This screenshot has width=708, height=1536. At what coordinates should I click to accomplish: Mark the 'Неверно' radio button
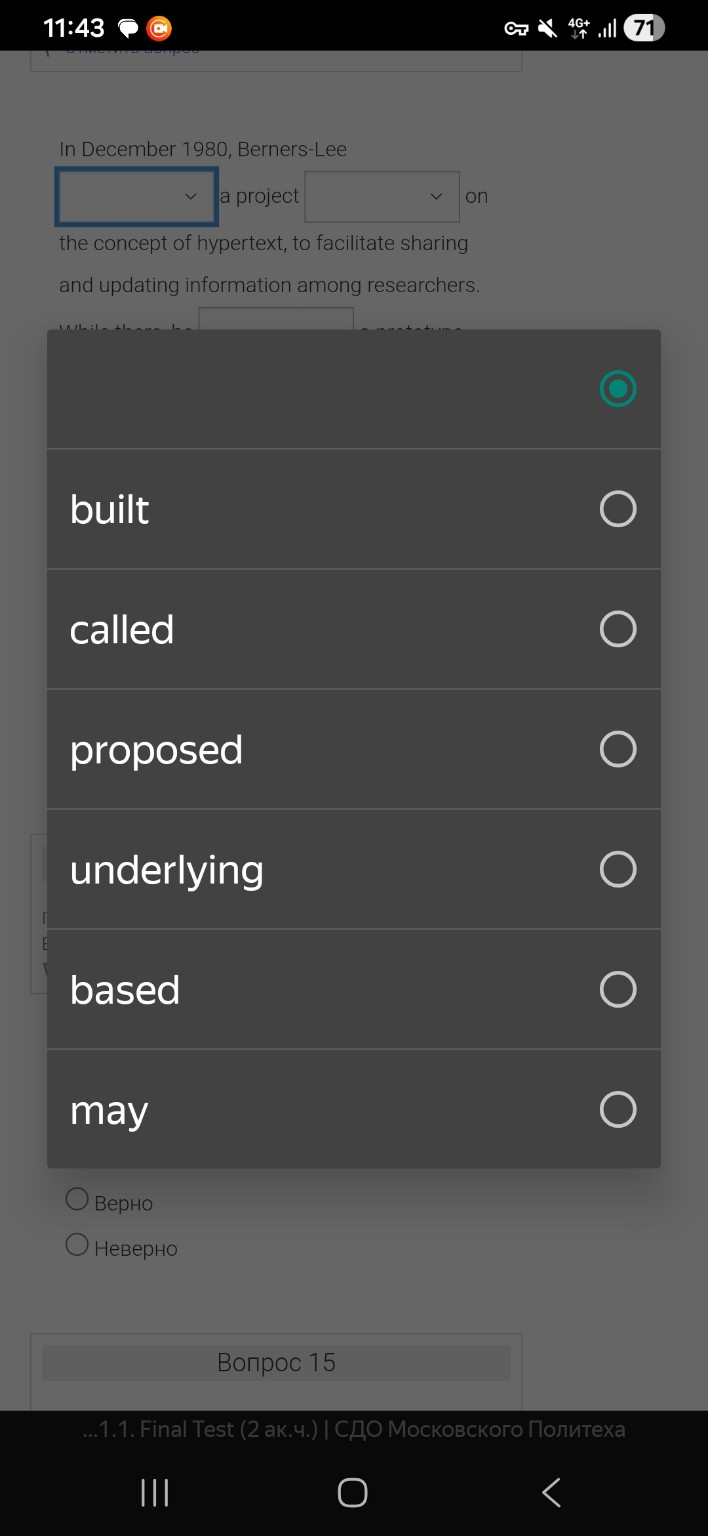click(77, 1246)
